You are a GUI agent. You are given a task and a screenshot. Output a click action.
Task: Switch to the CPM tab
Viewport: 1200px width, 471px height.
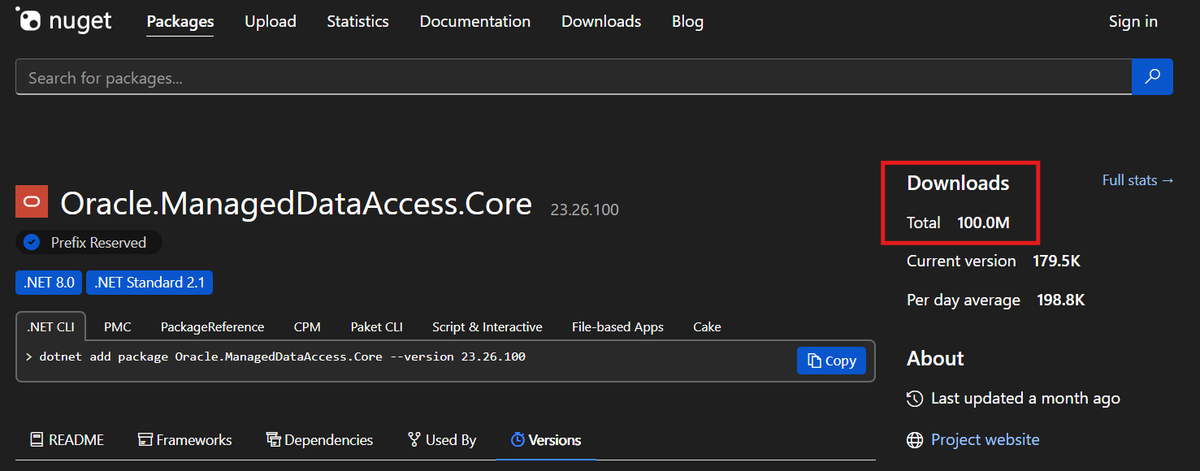[x=307, y=327]
